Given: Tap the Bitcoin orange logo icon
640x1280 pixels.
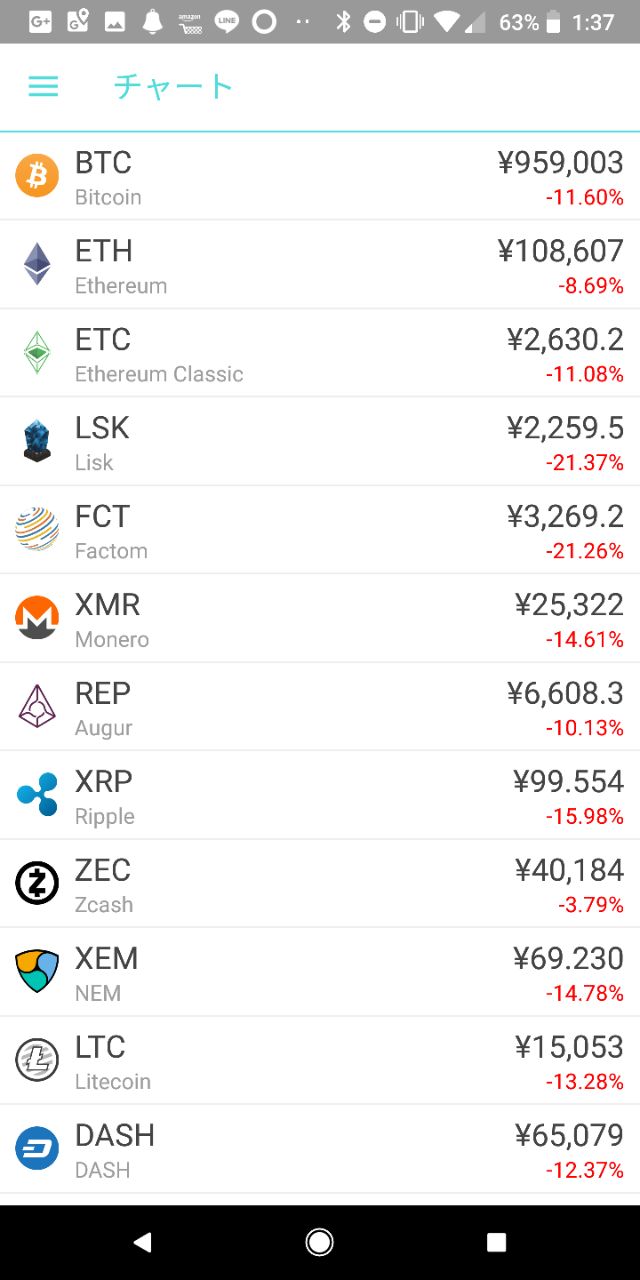Looking at the screenshot, I should coord(37,177).
